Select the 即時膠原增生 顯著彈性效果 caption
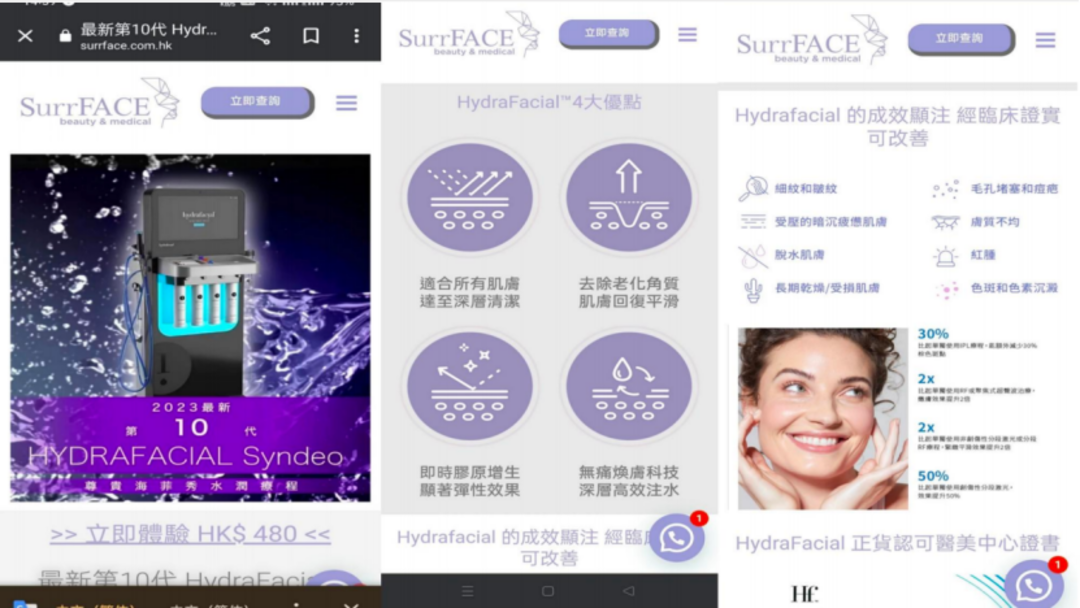The width and height of the screenshot is (1080, 608). pyautogui.click(x=470, y=481)
